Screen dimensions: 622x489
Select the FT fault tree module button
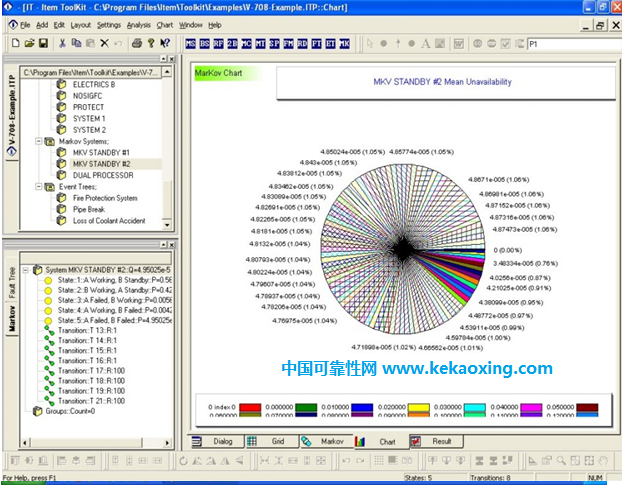pos(316,44)
